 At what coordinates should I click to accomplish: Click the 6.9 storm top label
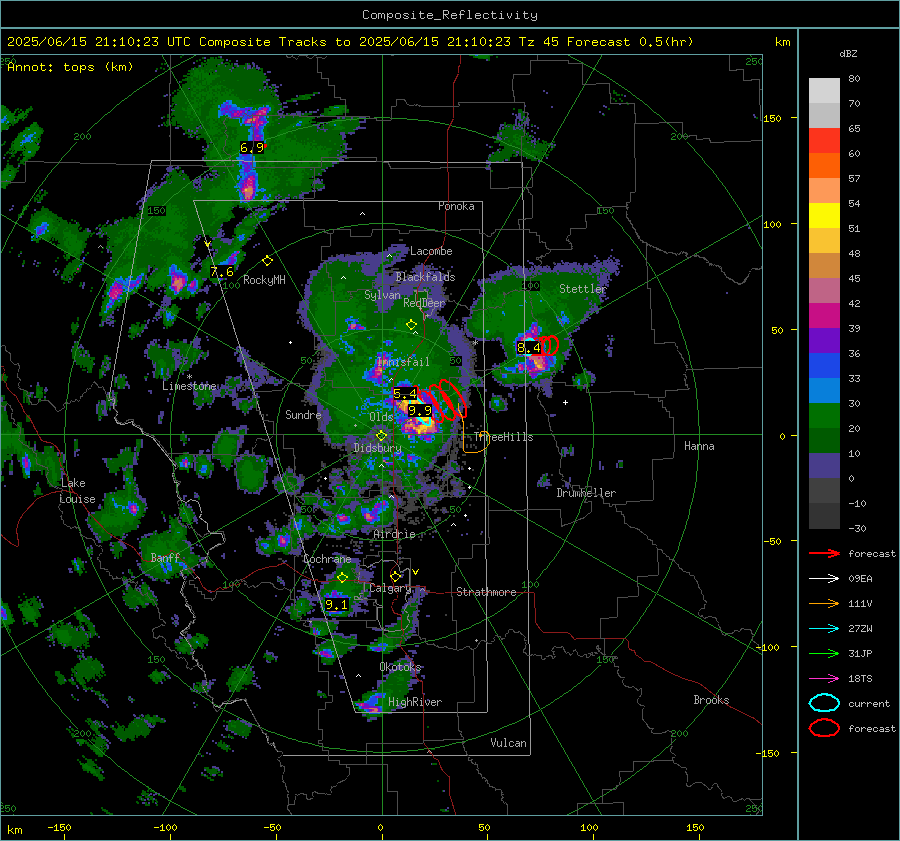[x=252, y=148]
